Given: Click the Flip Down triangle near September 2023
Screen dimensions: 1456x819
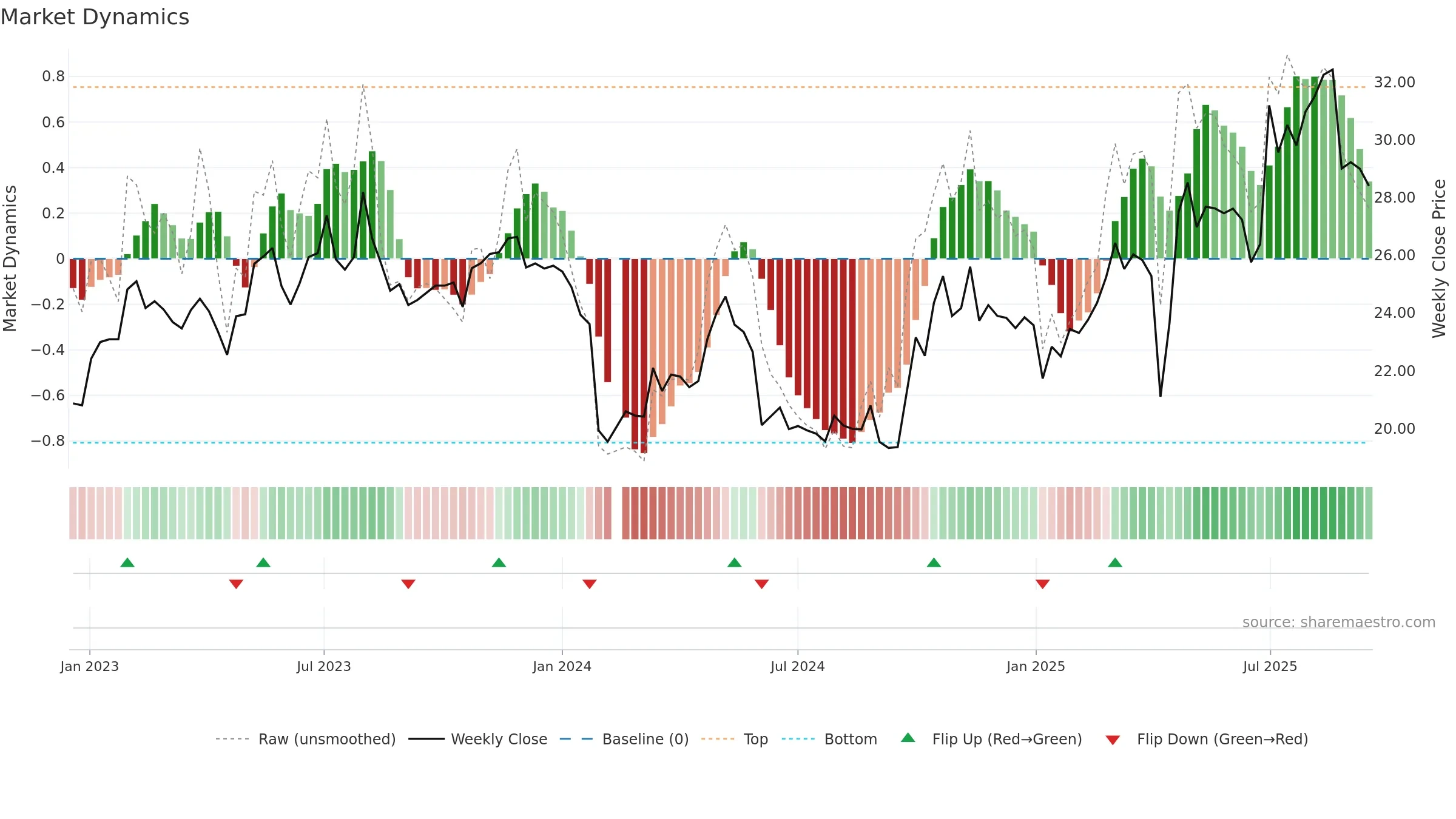Looking at the screenshot, I should coord(408,584).
